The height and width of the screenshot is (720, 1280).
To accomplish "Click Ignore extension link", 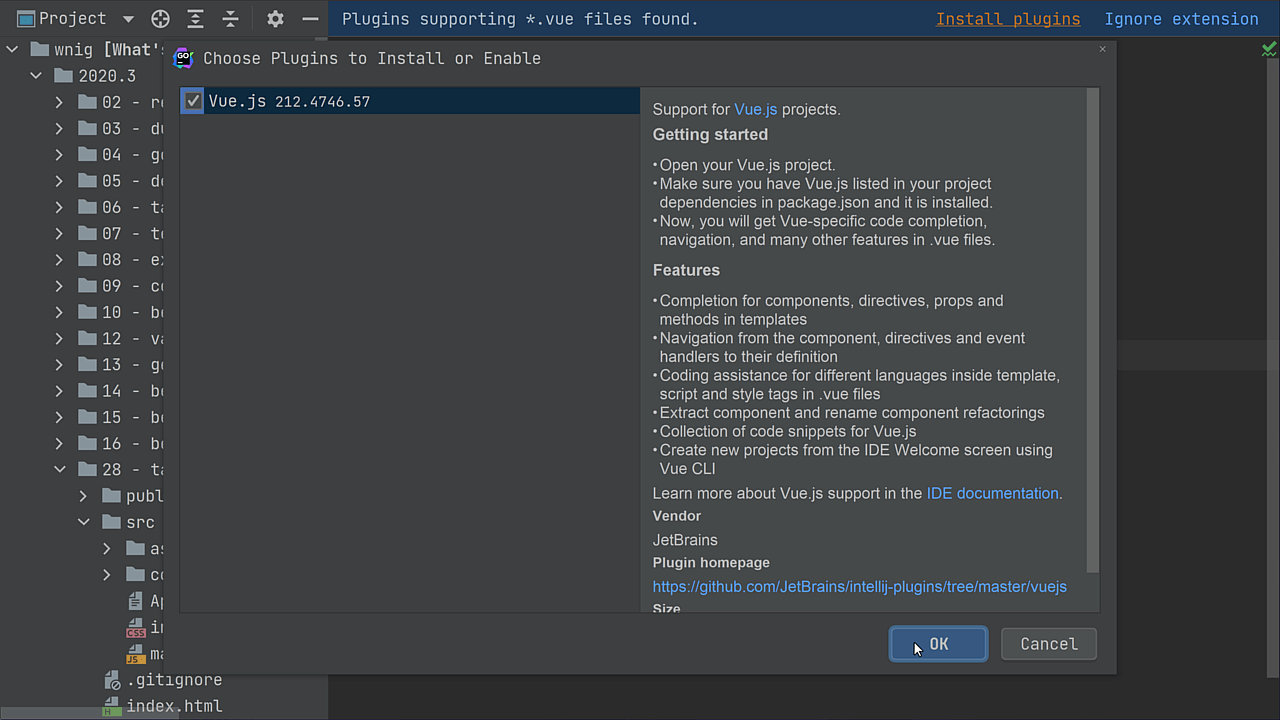I will [1181, 19].
